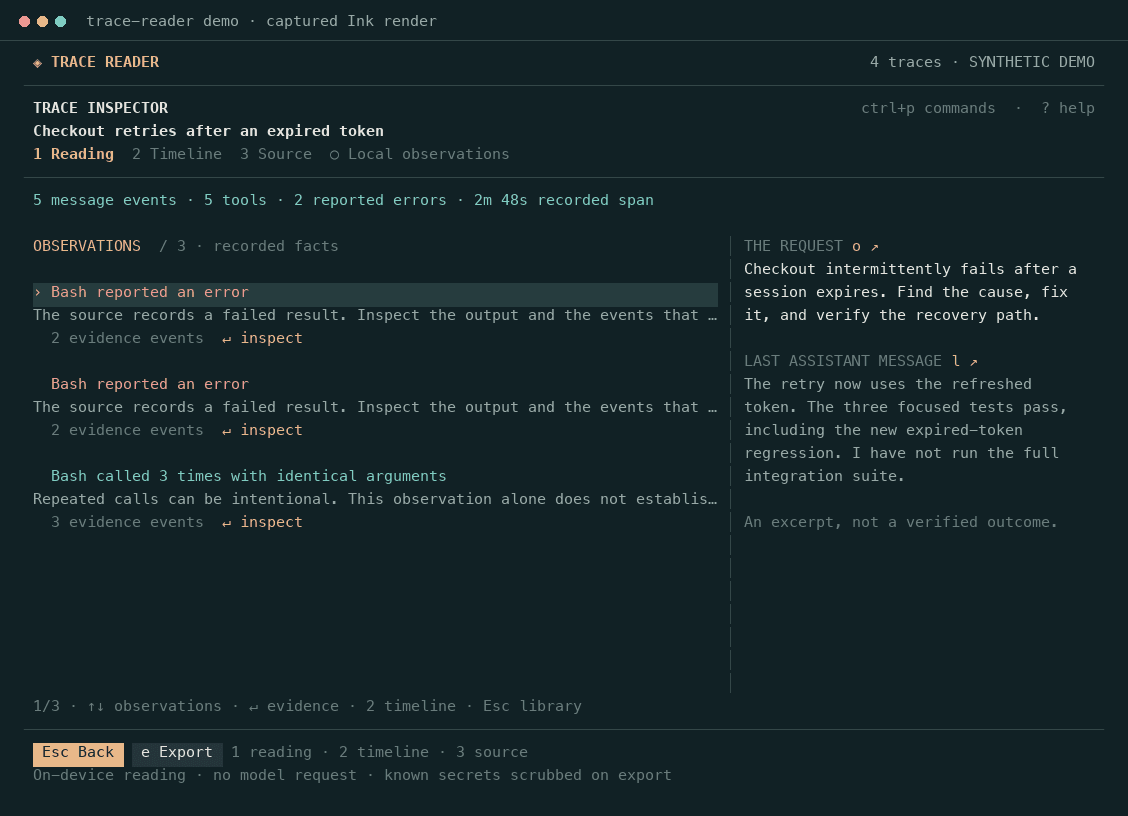Click the yellow window minimize dot
Image resolution: width=1128 pixels, height=816 pixels.
click(42, 22)
